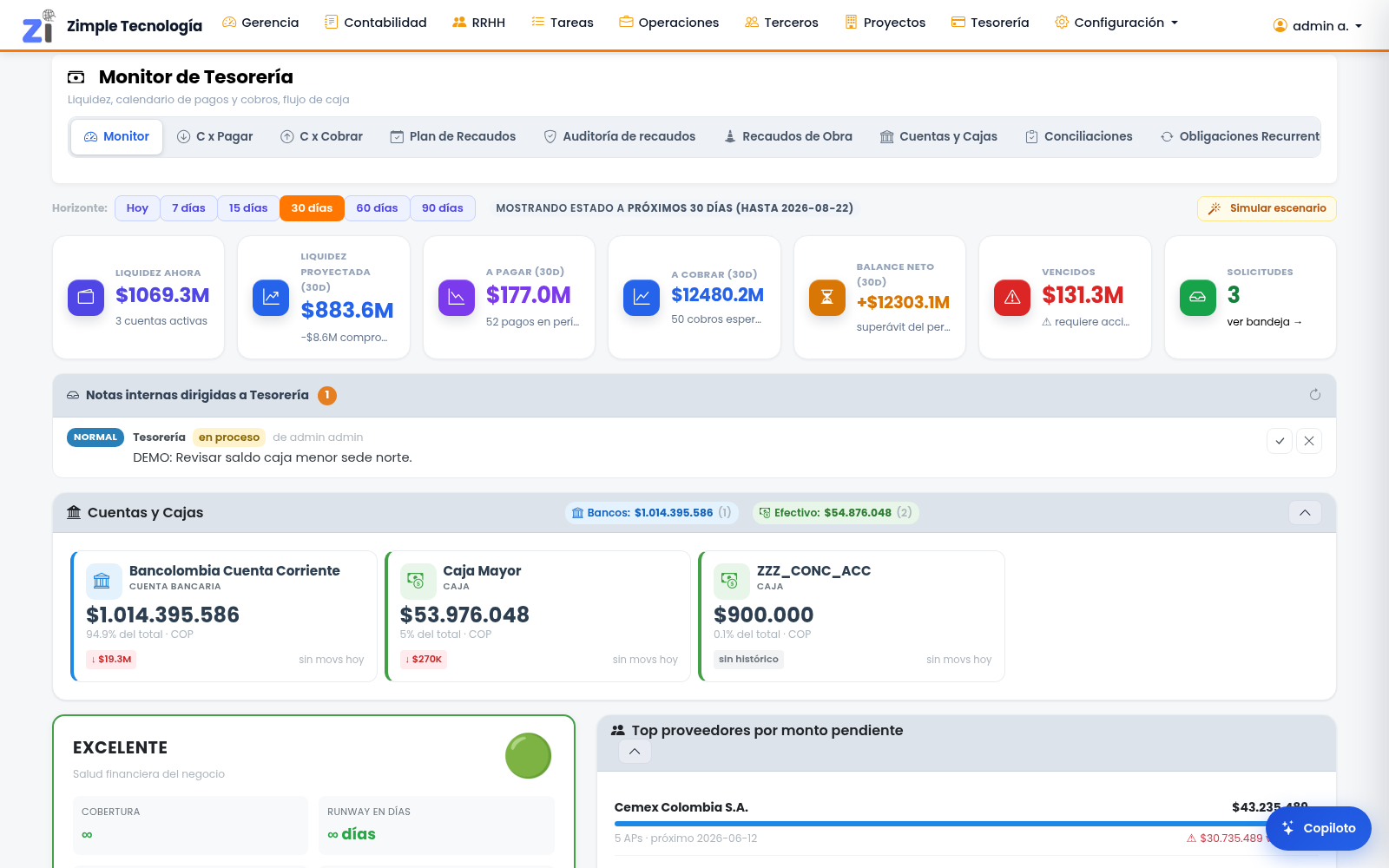Open the Terceros menu
Image resolution: width=1389 pixels, height=868 pixels.
(x=781, y=23)
